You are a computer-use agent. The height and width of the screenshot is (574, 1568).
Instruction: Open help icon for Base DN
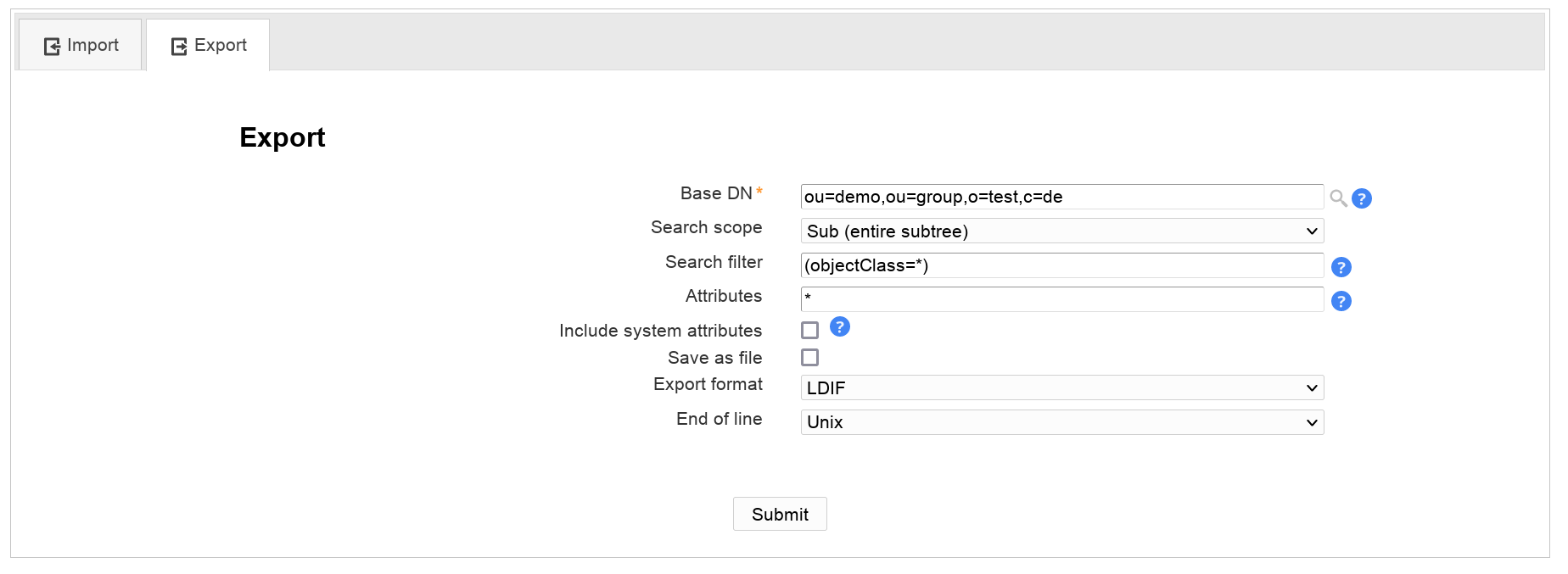click(1362, 198)
